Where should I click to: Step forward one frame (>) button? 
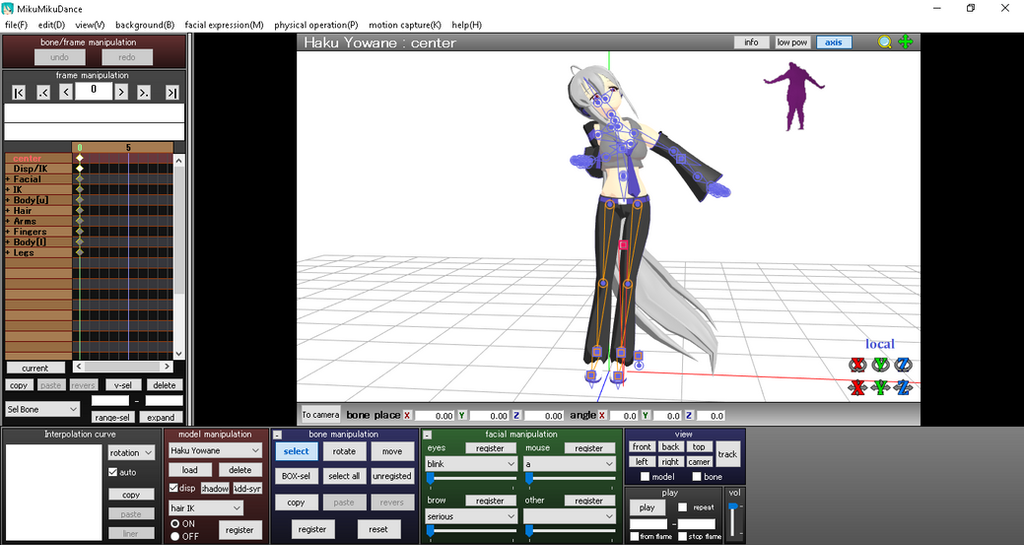coord(121,93)
